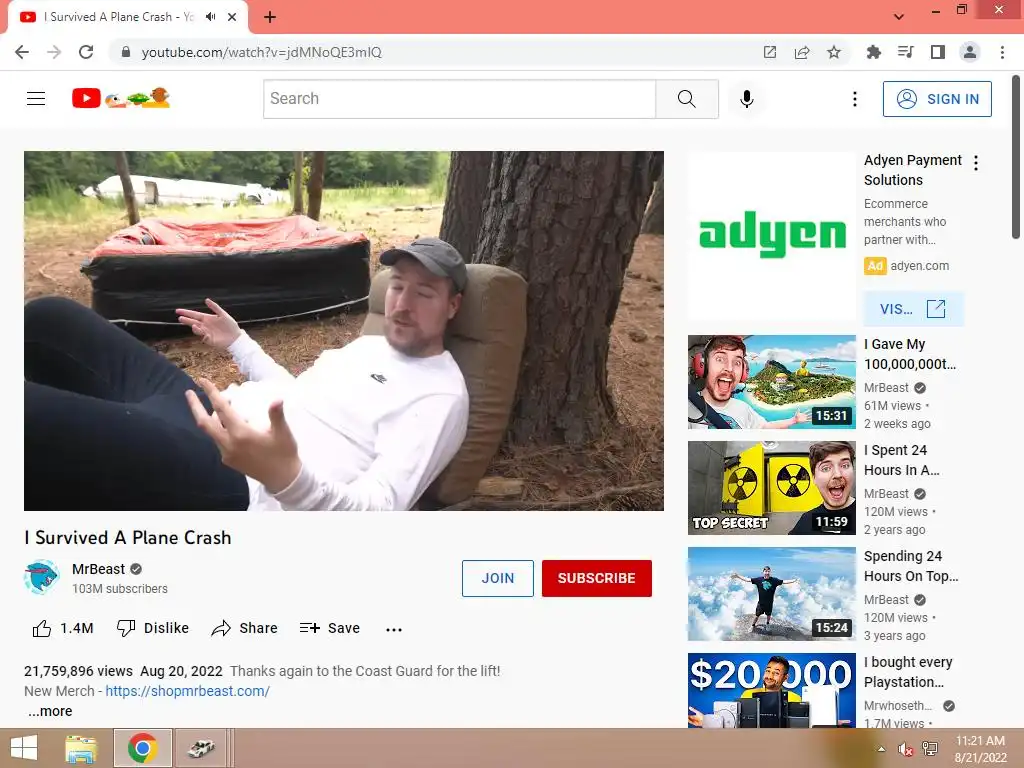Click the JOIN membership button
The height and width of the screenshot is (768, 1024).
[498, 578]
